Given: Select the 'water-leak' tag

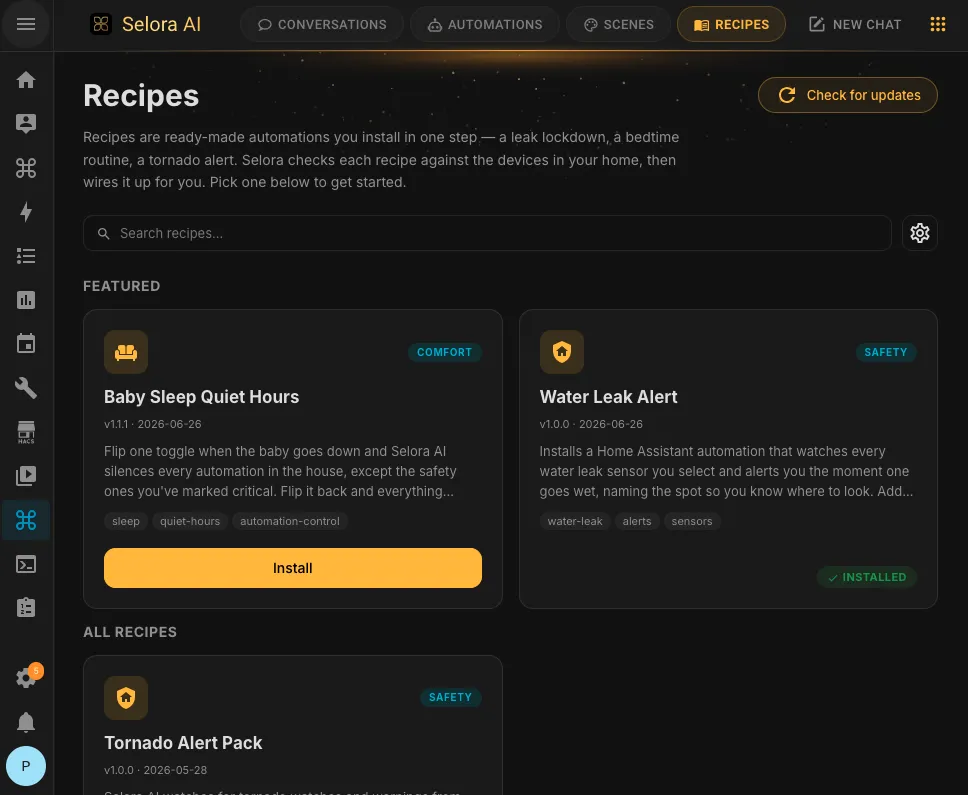Looking at the screenshot, I should coord(575,521).
